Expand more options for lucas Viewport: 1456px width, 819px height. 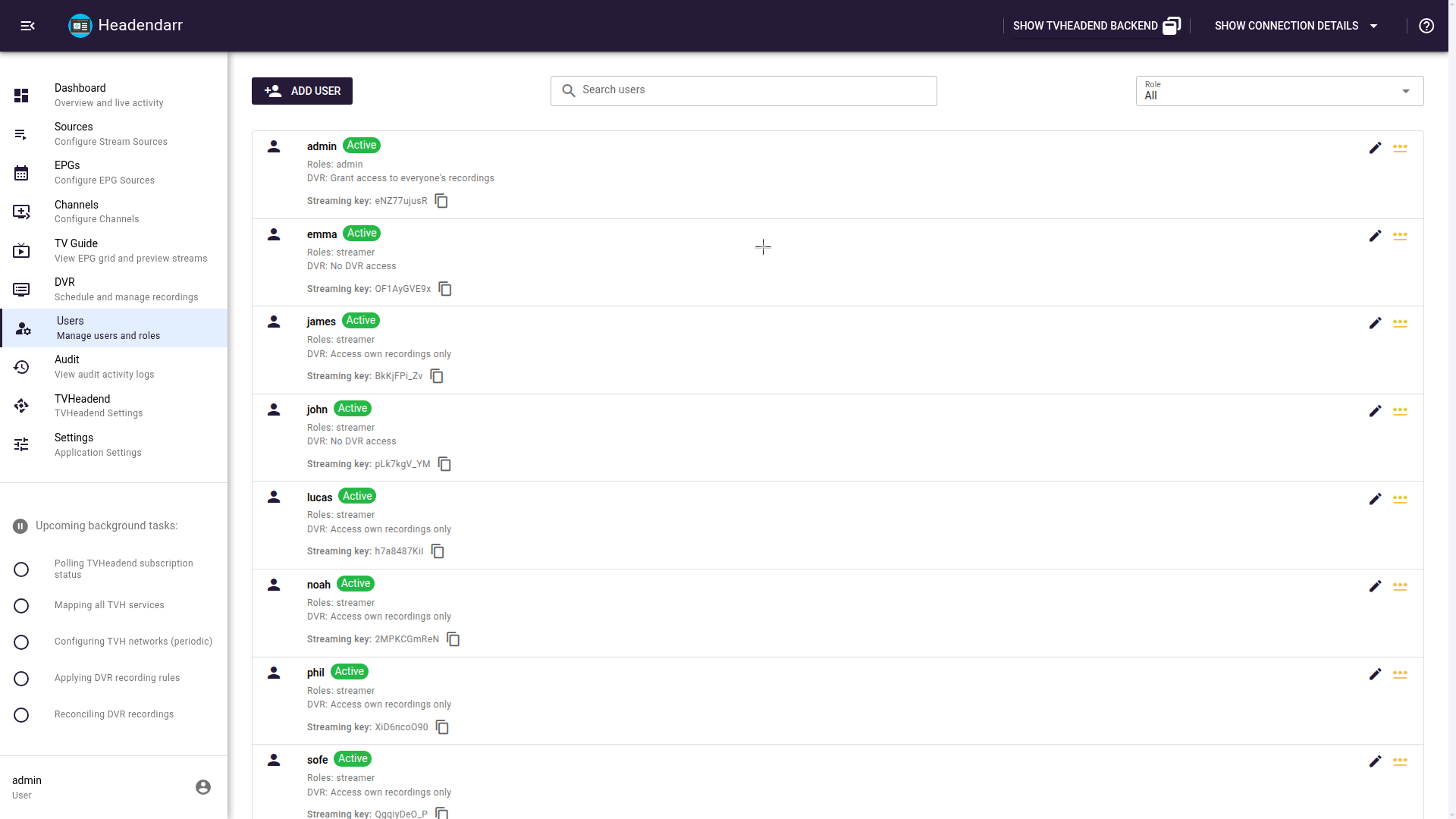(x=1401, y=499)
